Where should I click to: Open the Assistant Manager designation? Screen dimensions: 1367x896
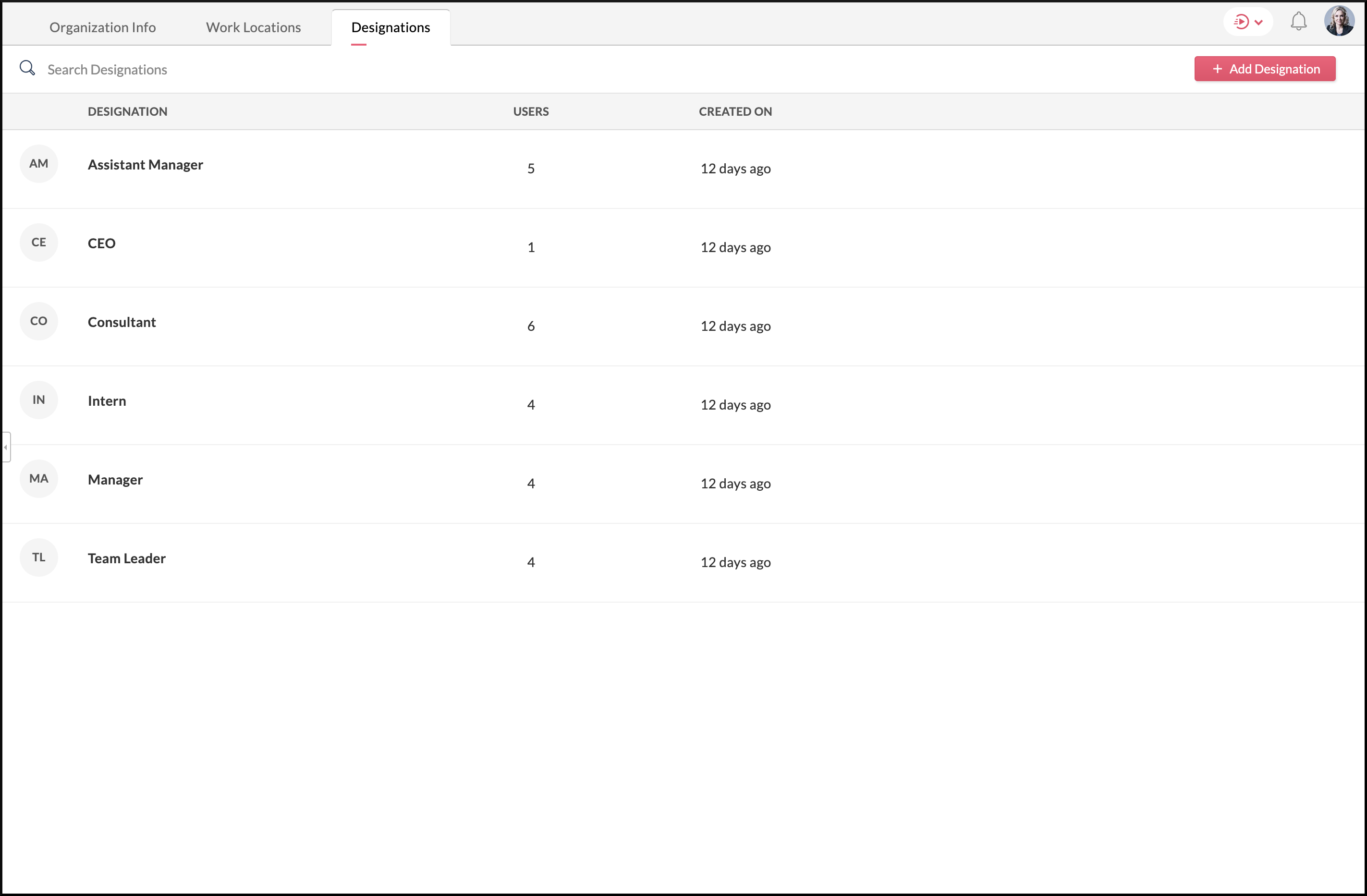[146, 165]
